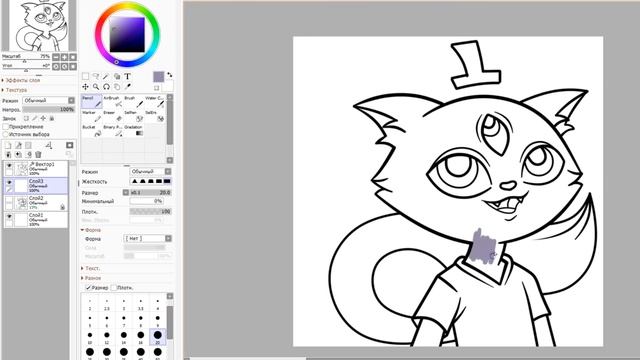
Task: Click the Navigator preview thumbnail
Action: (x=39, y=25)
